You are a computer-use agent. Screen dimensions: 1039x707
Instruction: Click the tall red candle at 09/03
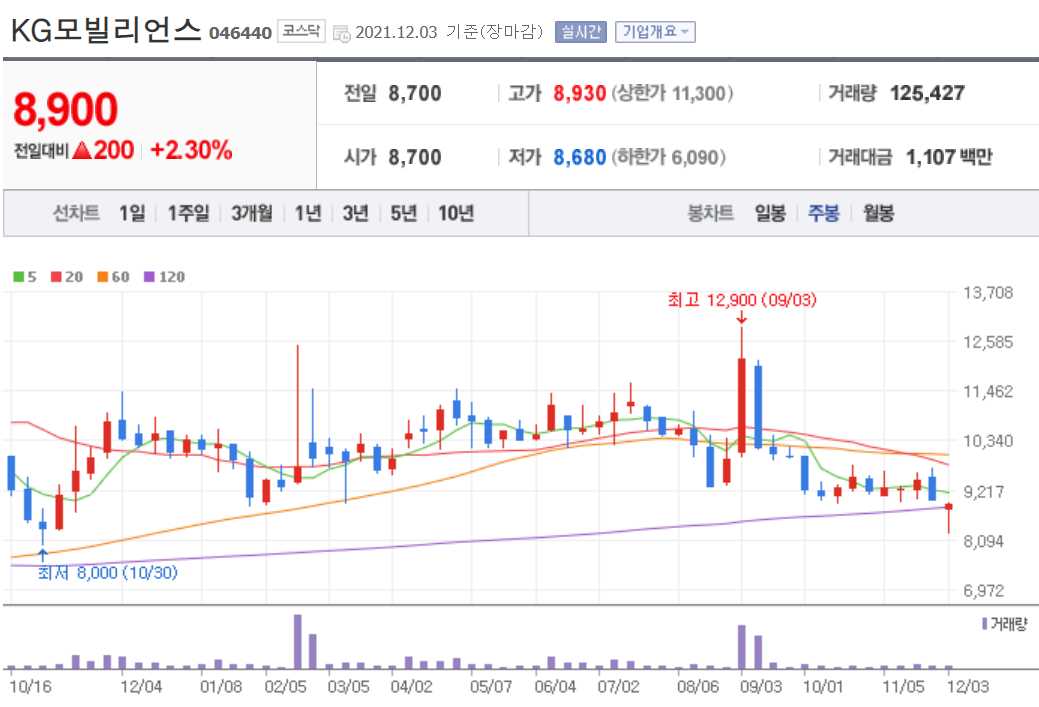coord(741,405)
